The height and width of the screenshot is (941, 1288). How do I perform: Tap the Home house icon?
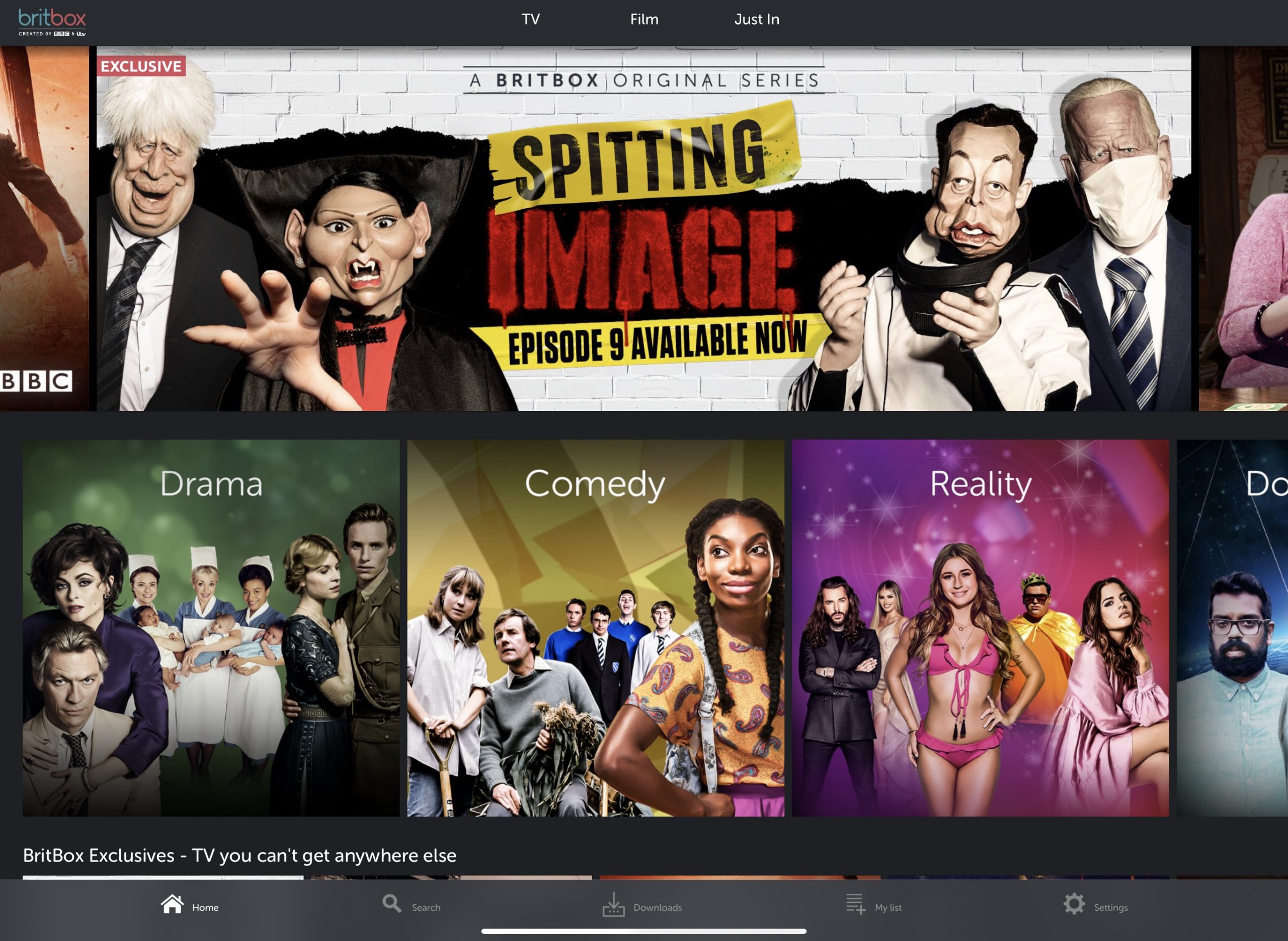click(x=172, y=904)
